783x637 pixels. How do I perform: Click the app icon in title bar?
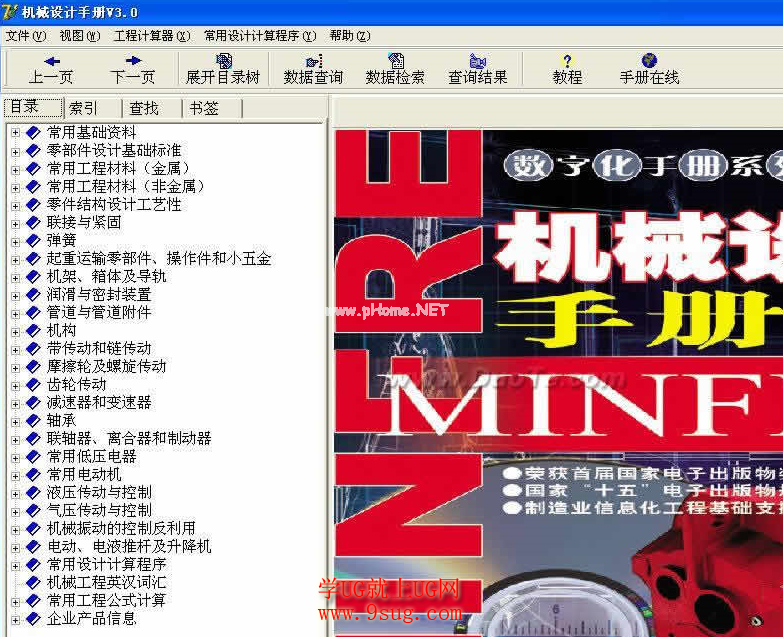coord(9,12)
